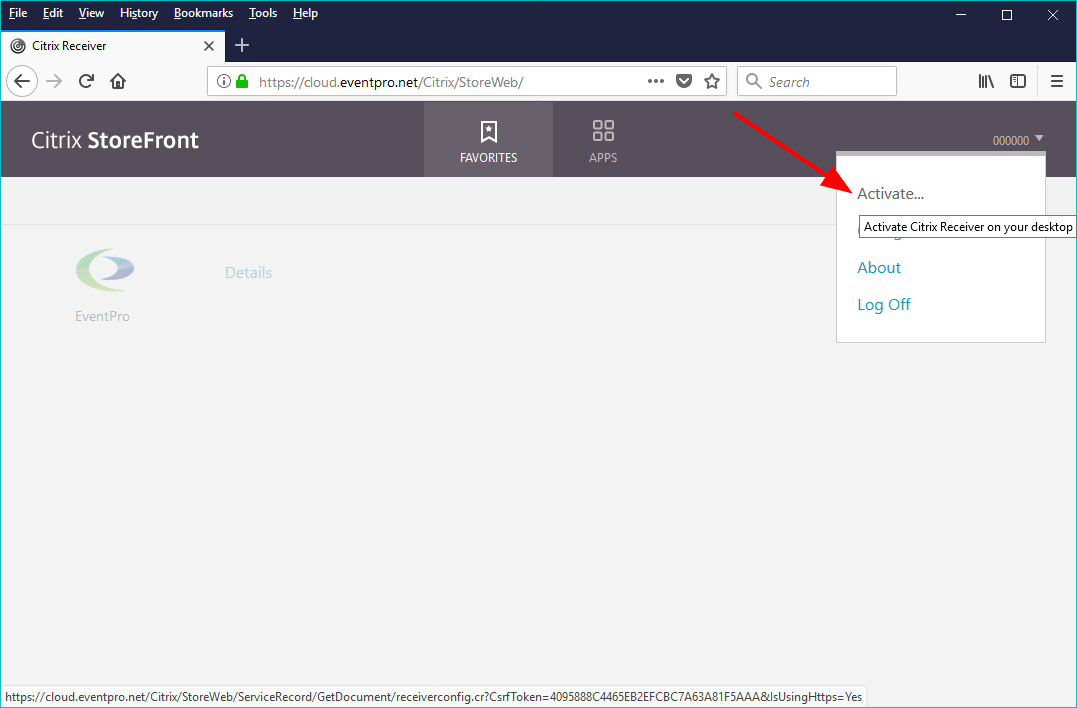Screen dimensions: 1077x708
Task: Click the Favorites bookmark icon
Action: point(488,132)
